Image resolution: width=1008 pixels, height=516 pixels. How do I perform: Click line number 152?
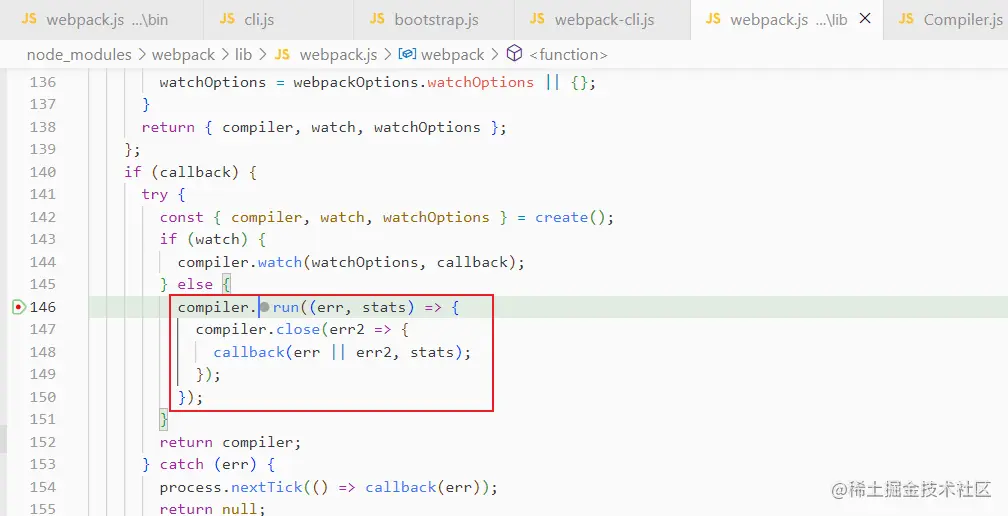[x=43, y=442]
